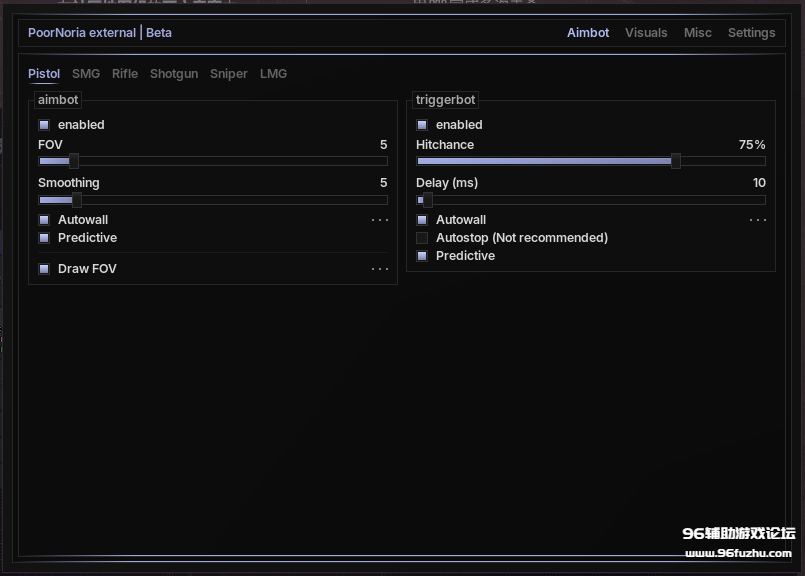
Task: Open the Visuals tab
Action: click(x=646, y=33)
